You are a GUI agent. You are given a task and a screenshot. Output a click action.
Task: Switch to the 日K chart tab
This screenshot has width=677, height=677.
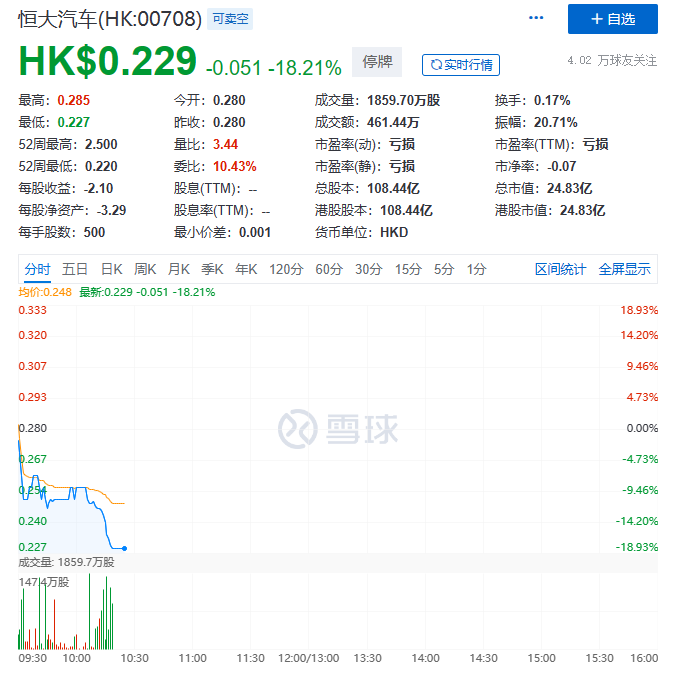point(111,269)
